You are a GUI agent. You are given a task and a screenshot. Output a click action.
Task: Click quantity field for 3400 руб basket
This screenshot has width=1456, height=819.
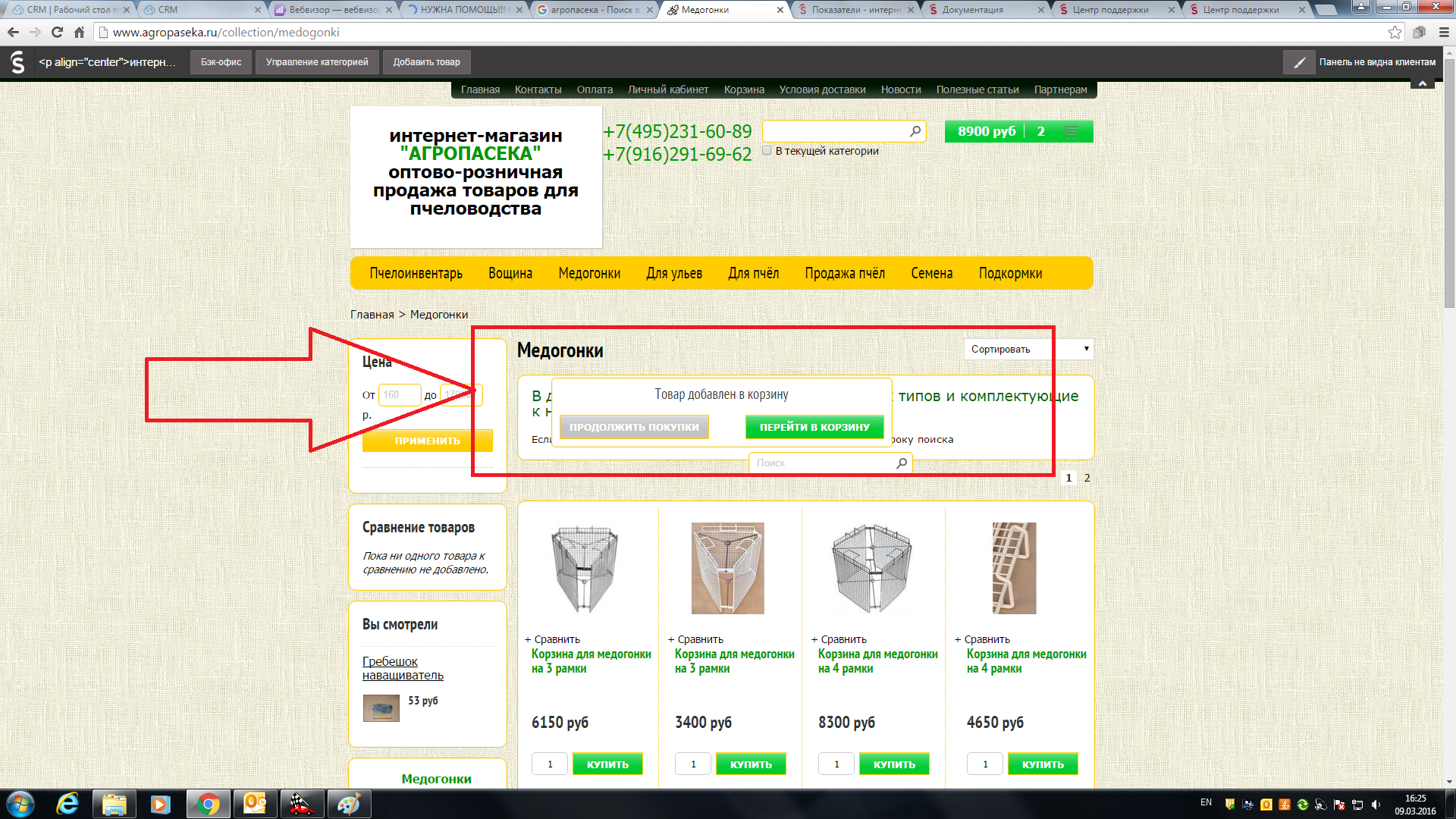tap(693, 764)
